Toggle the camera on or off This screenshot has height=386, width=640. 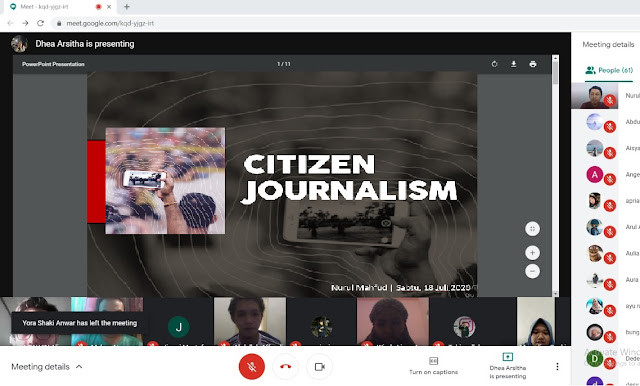tap(319, 366)
